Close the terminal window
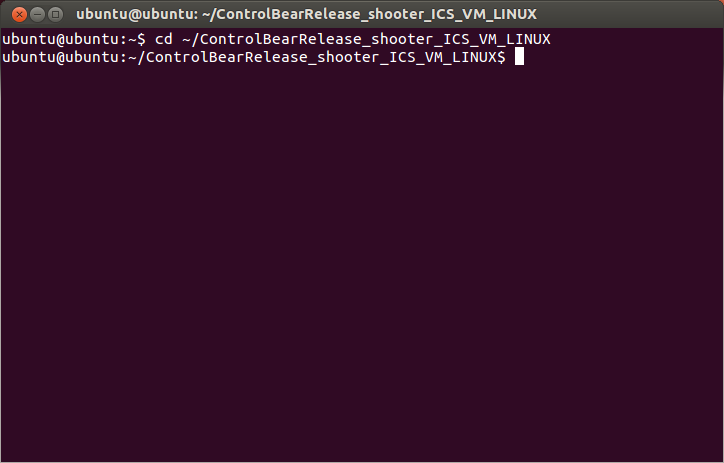The height and width of the screenshot is (463, 724). 15,14
